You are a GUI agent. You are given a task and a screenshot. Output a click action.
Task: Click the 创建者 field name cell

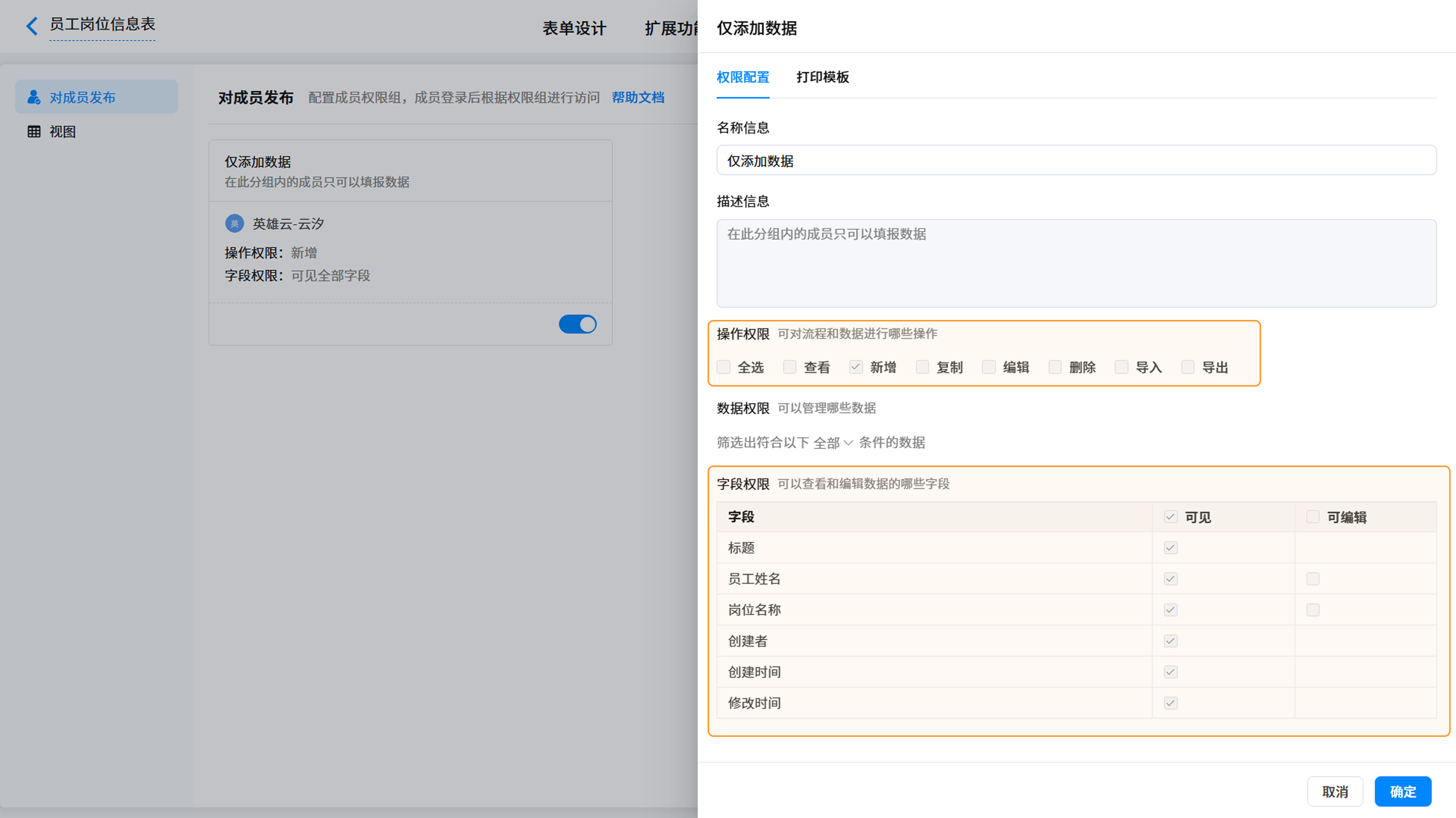[x=934, y=641]
